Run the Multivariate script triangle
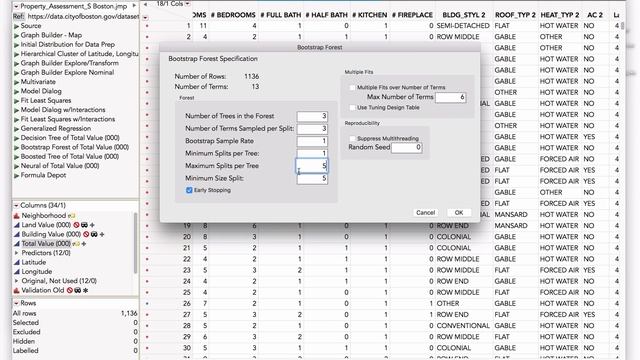 (16, 82)
